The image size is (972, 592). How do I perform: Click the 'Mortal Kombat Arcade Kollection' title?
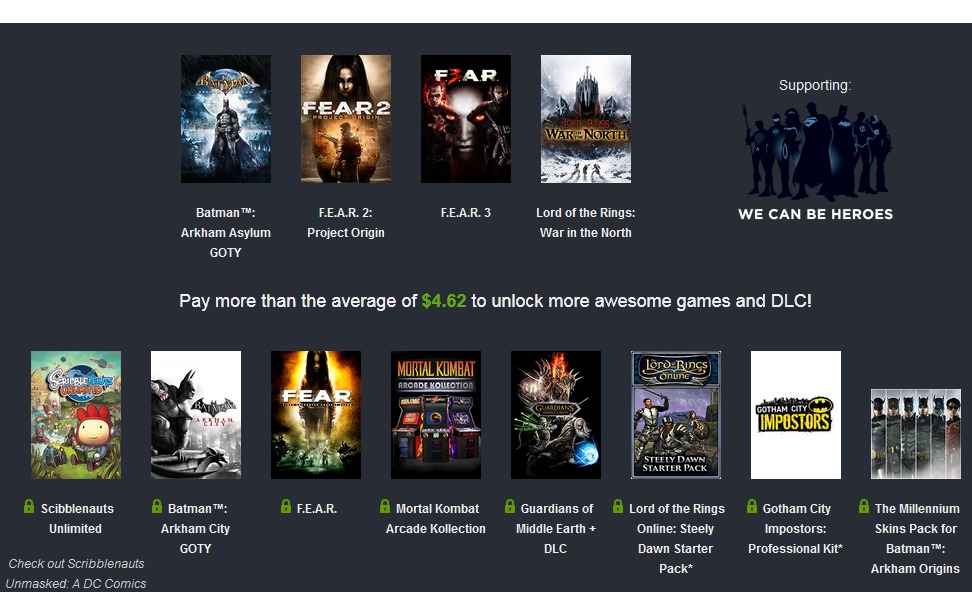pos(436,518)
